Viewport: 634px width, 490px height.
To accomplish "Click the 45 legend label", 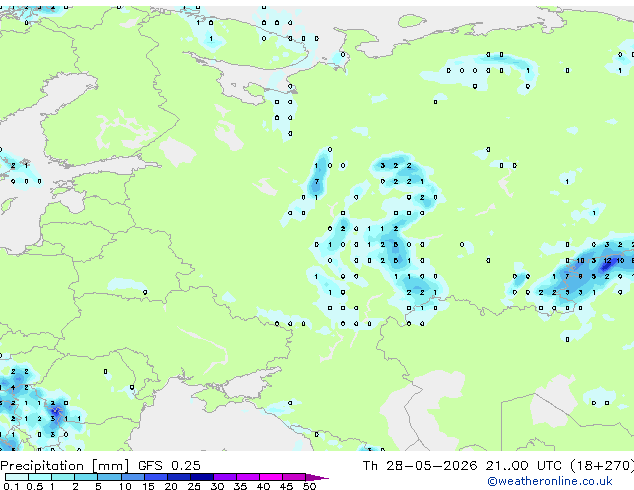I will click(286, 486).
